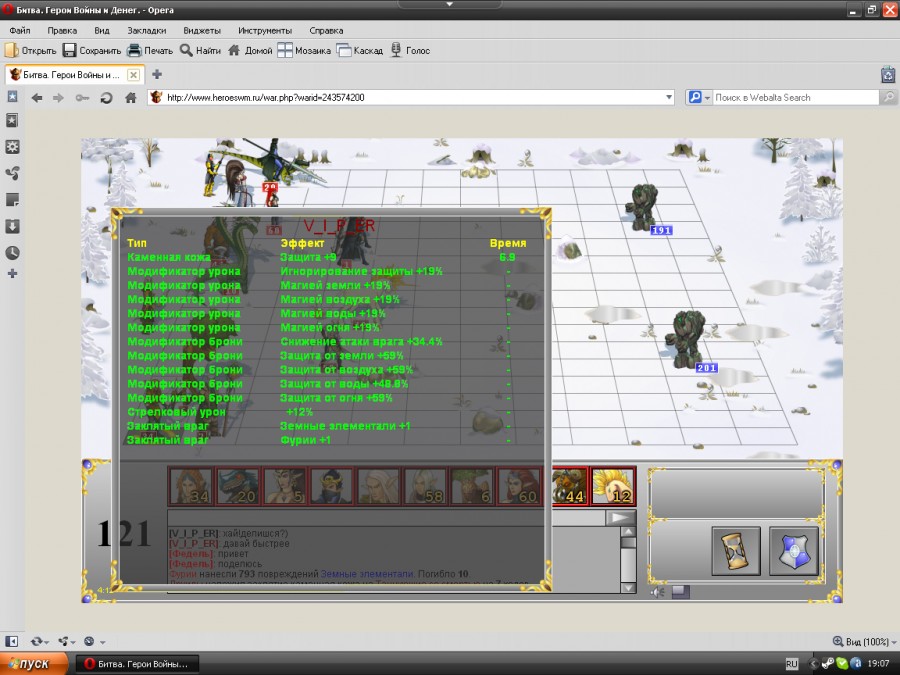Click the Найти toolbar button
Viewport: 900px width, 675px height.
[200, 51]
